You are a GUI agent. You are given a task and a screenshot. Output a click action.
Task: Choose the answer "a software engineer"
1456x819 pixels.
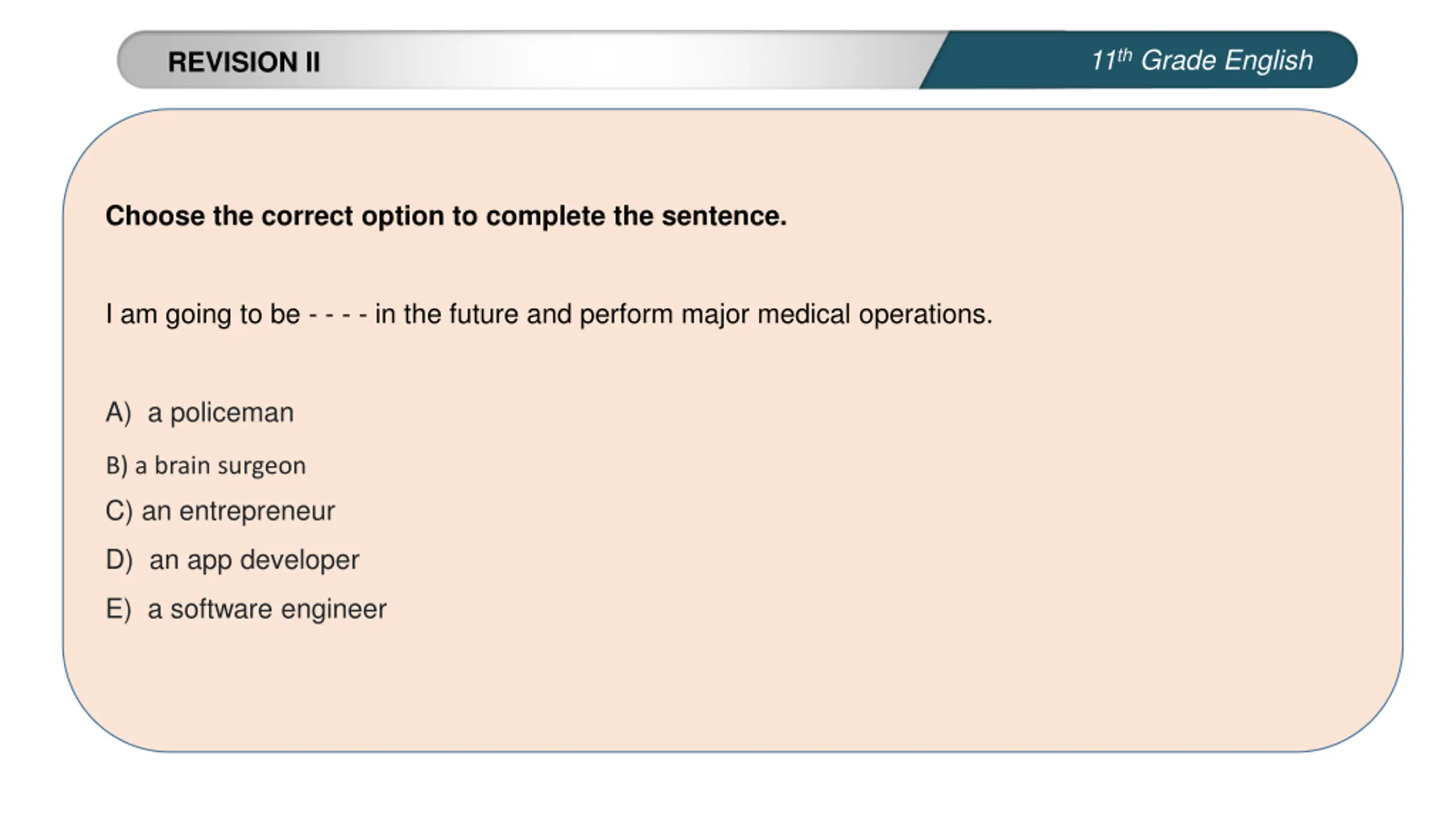coord(267,609)
